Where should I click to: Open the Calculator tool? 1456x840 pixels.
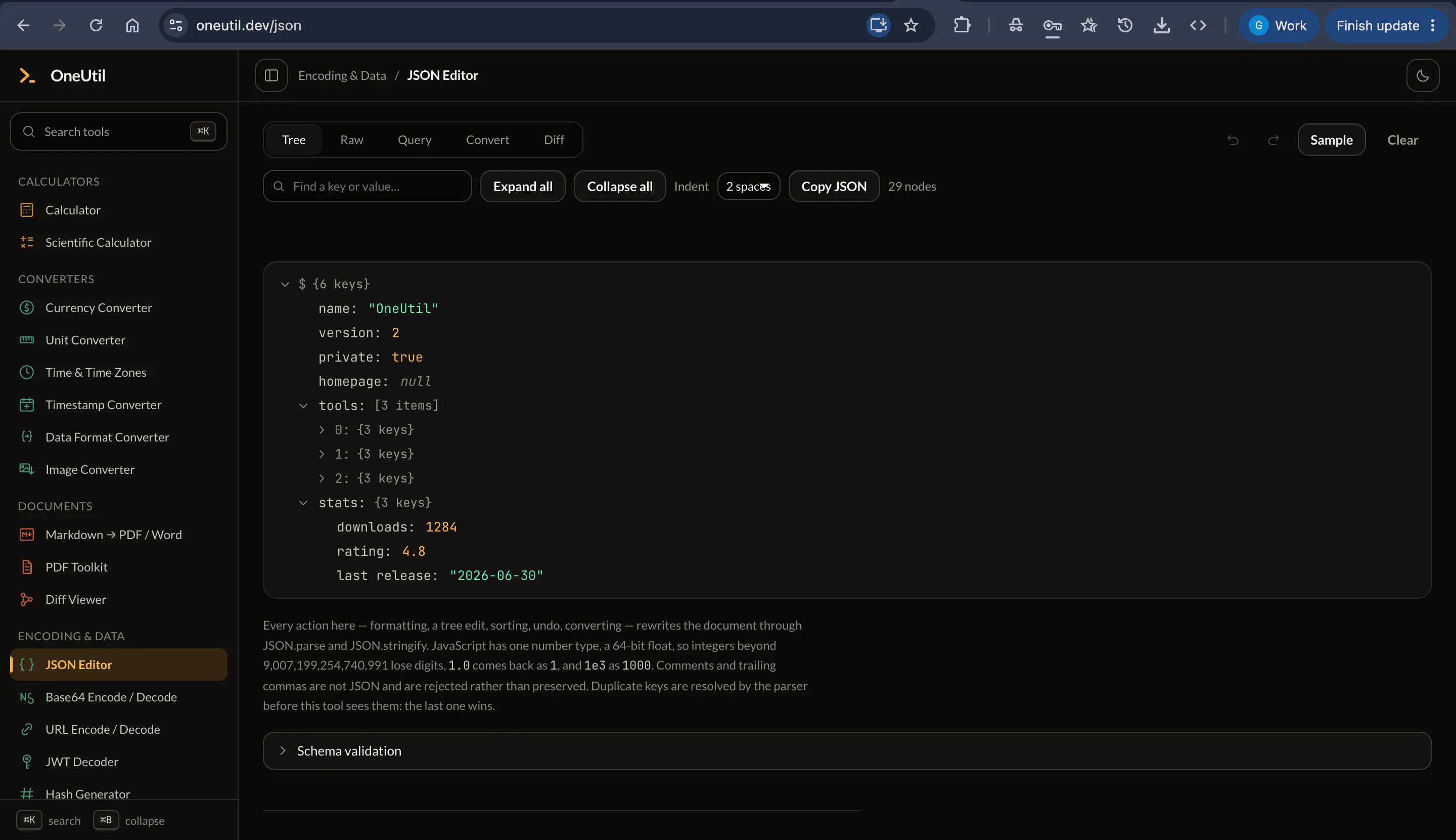tap(119, 210)
